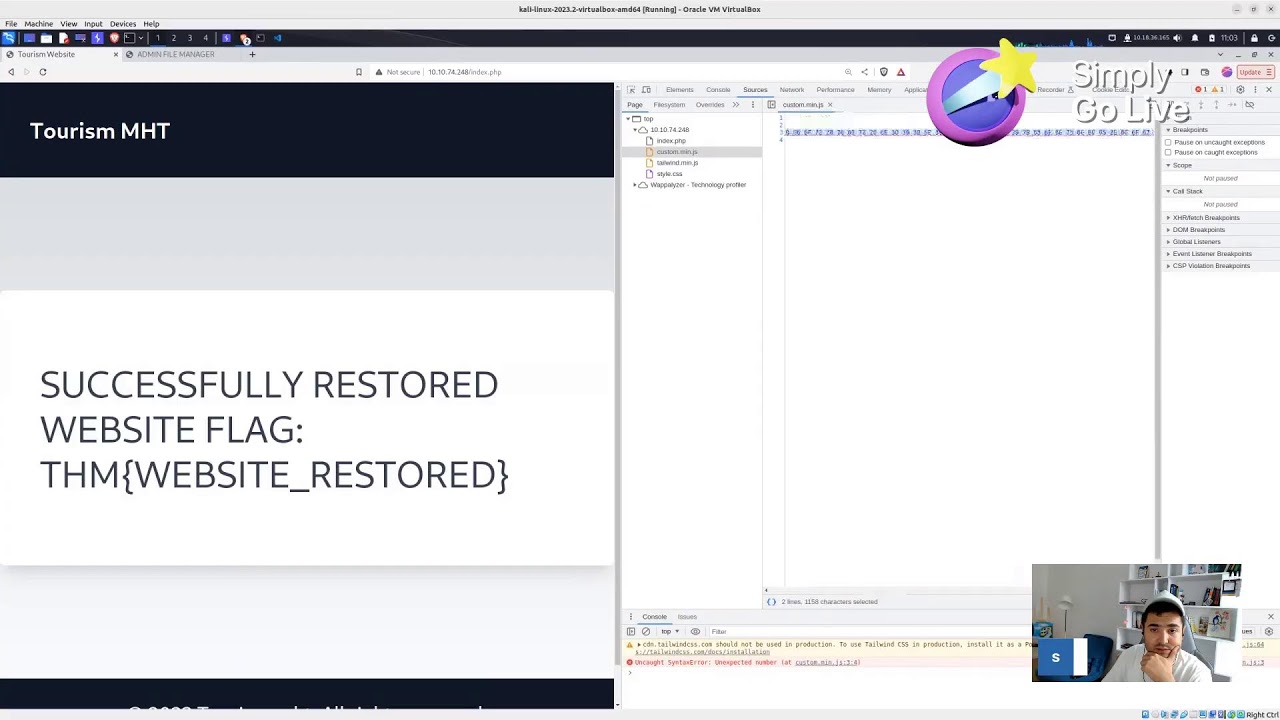
Task: Open the navigator pane three-dot menu
Action: [x=752, y=105]
